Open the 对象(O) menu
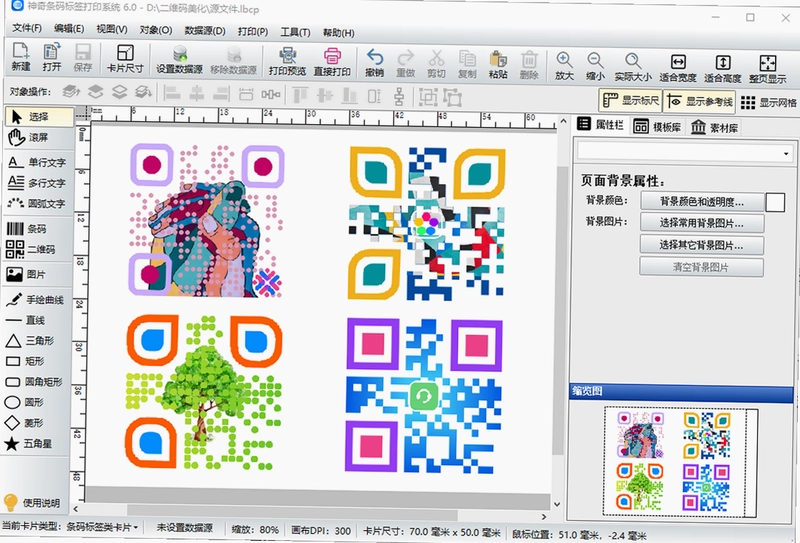Image resolution: width=800 pixels, height=543 pixels. tap(156, 30)
